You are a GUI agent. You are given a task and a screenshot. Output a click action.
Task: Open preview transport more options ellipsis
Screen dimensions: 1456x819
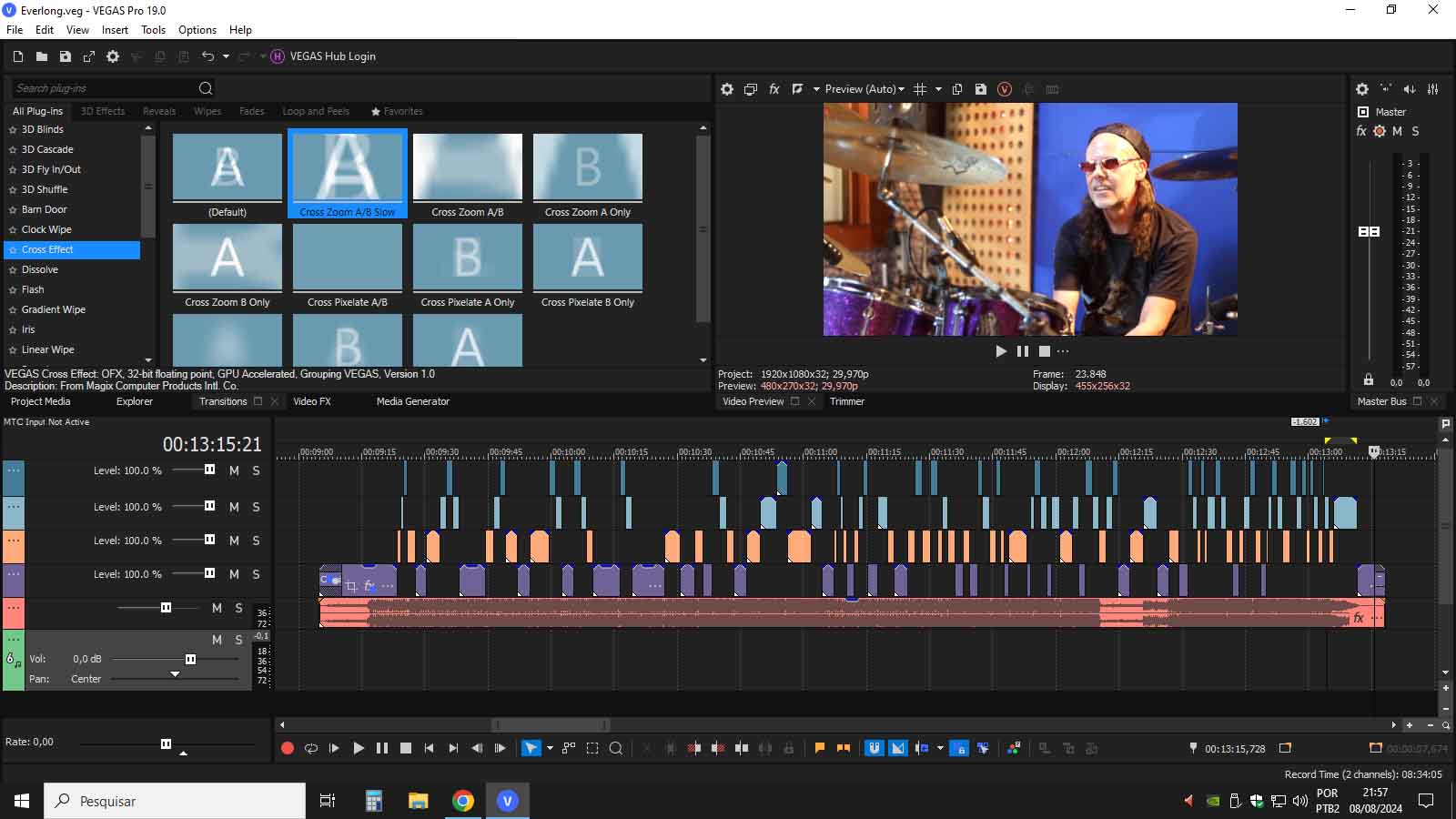(1063, 351)
